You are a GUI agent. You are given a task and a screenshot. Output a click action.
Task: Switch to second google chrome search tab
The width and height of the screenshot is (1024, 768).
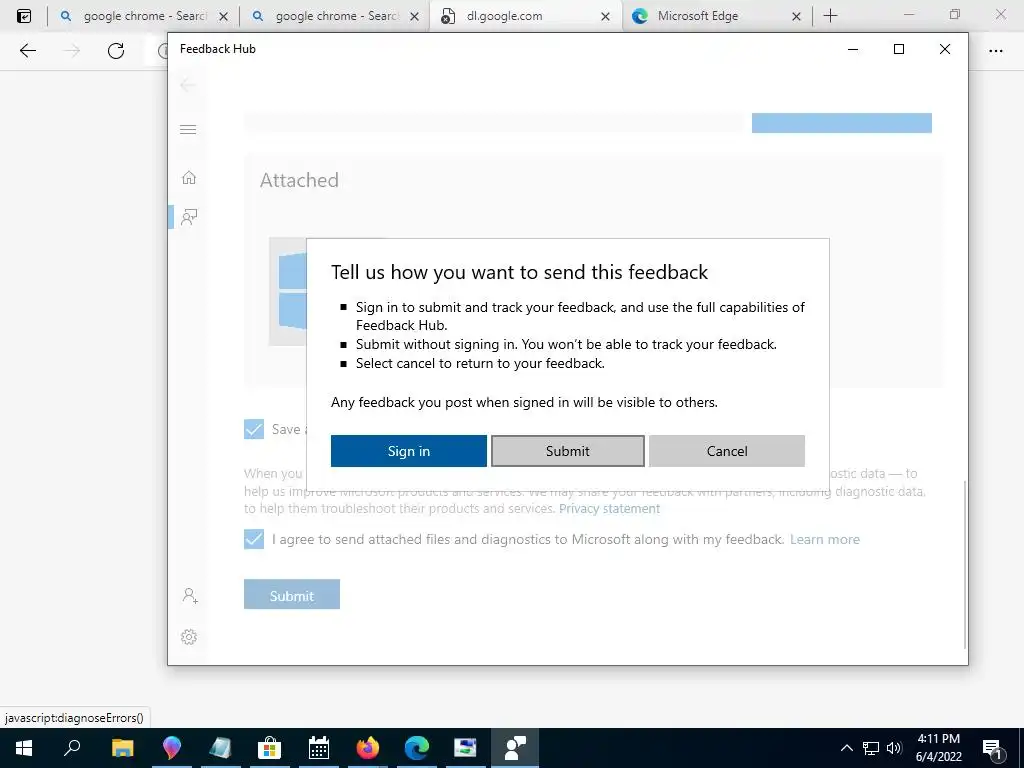click(x=336, y=16)
